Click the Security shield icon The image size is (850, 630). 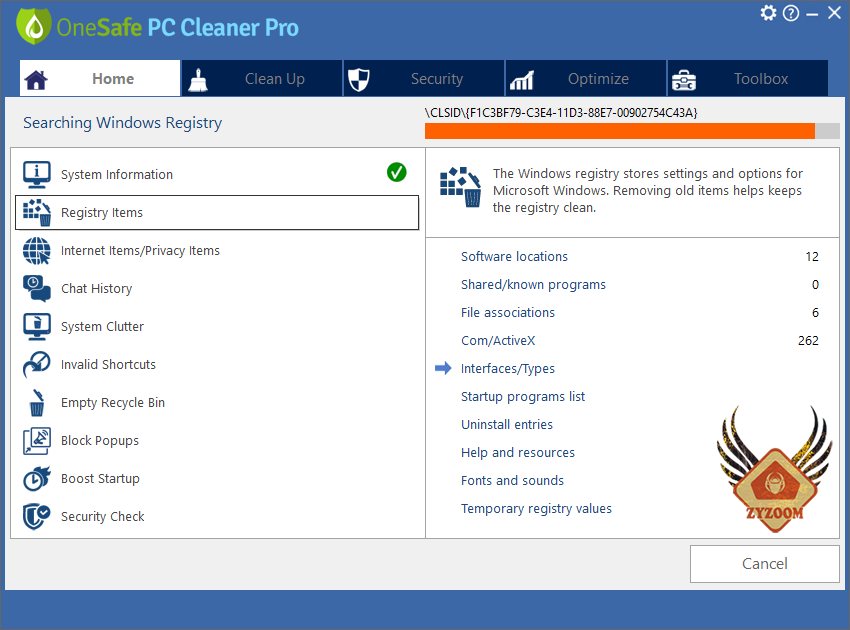359,80
